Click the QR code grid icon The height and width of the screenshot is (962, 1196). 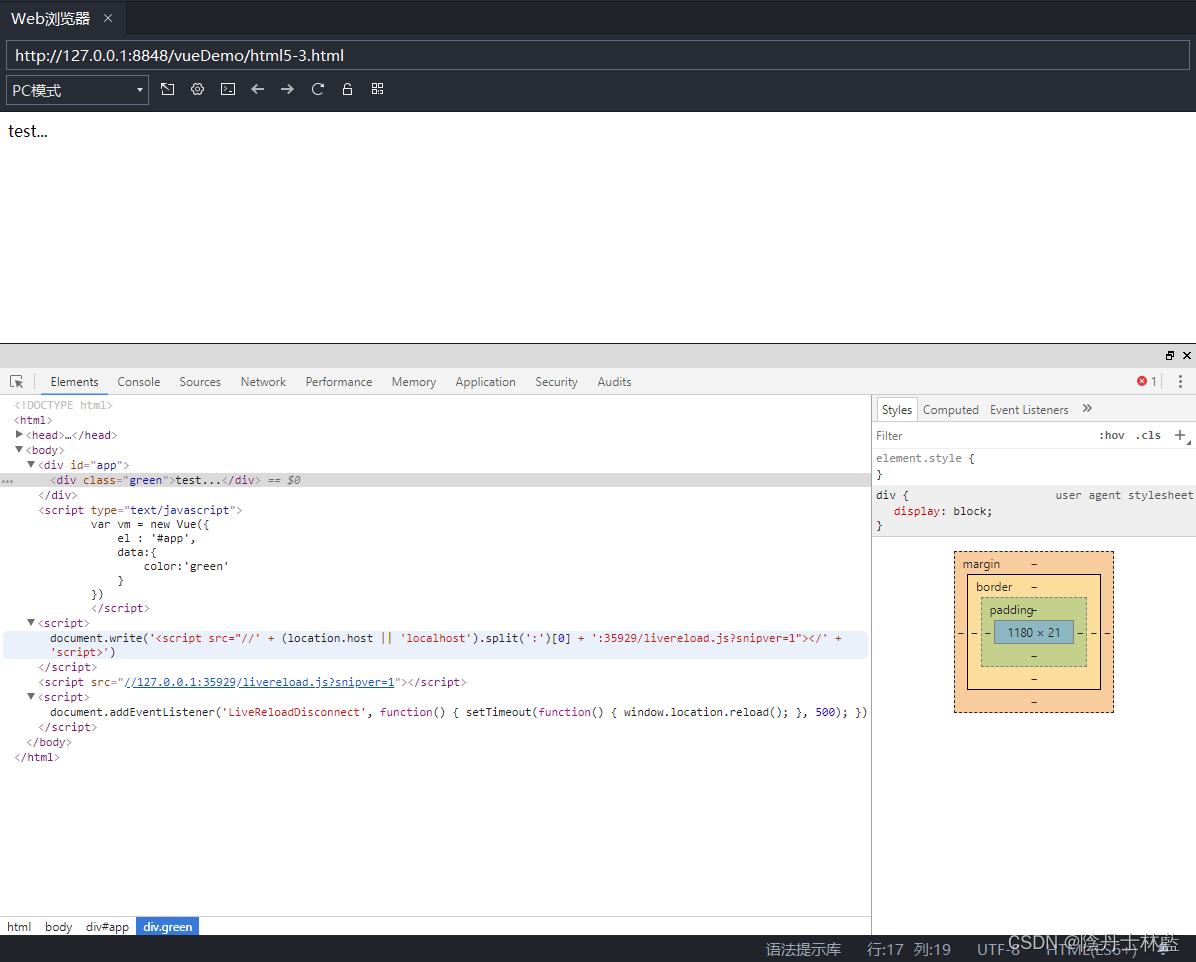(378, 89)
